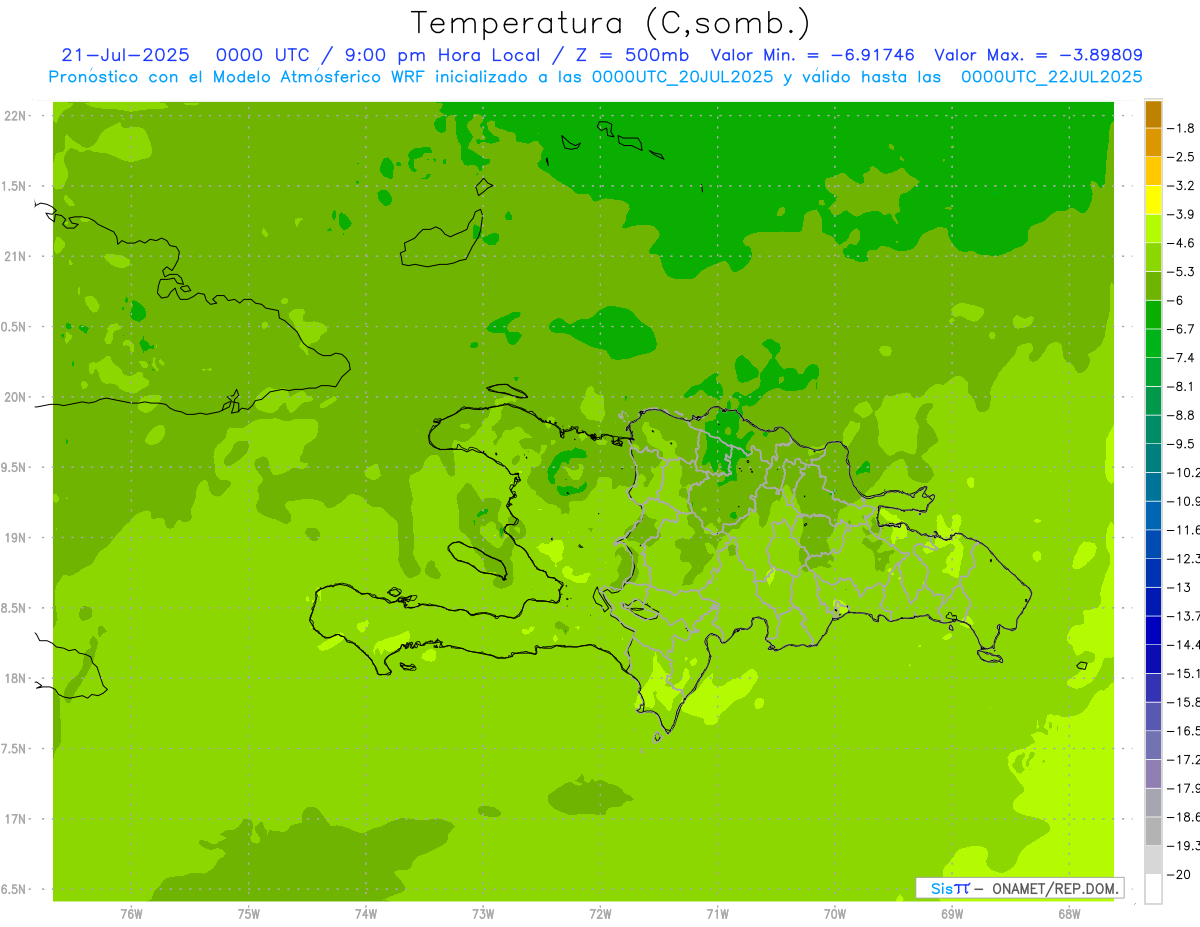Click the 'Valor Min. = -6.91746' value

[812, 55]
